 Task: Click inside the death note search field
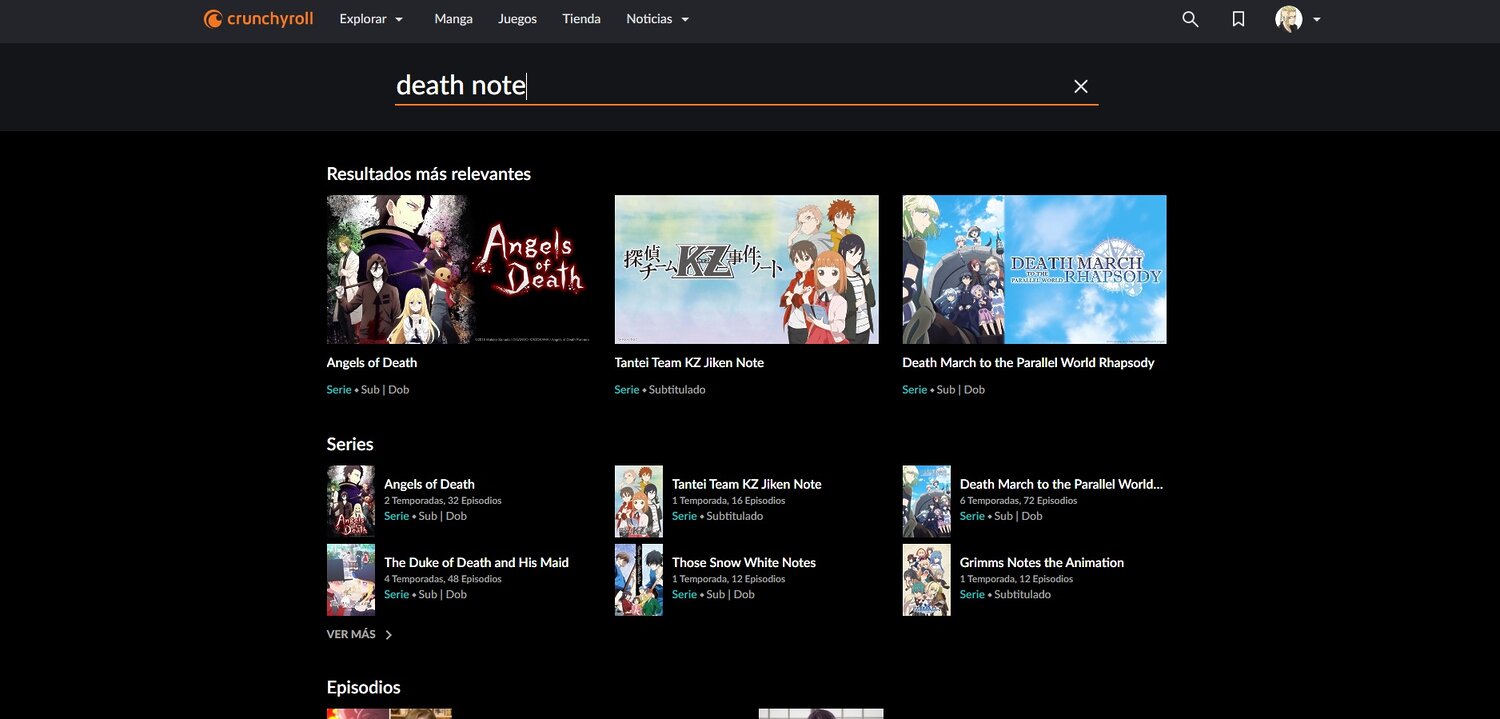coord(700,86)
